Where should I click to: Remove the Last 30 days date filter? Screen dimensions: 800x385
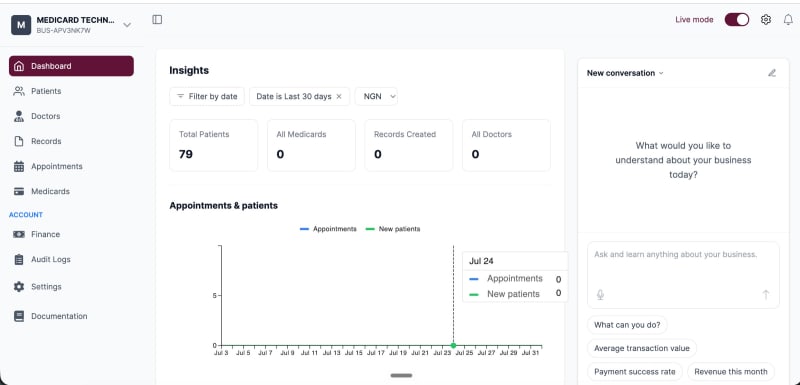pos(339,96)
